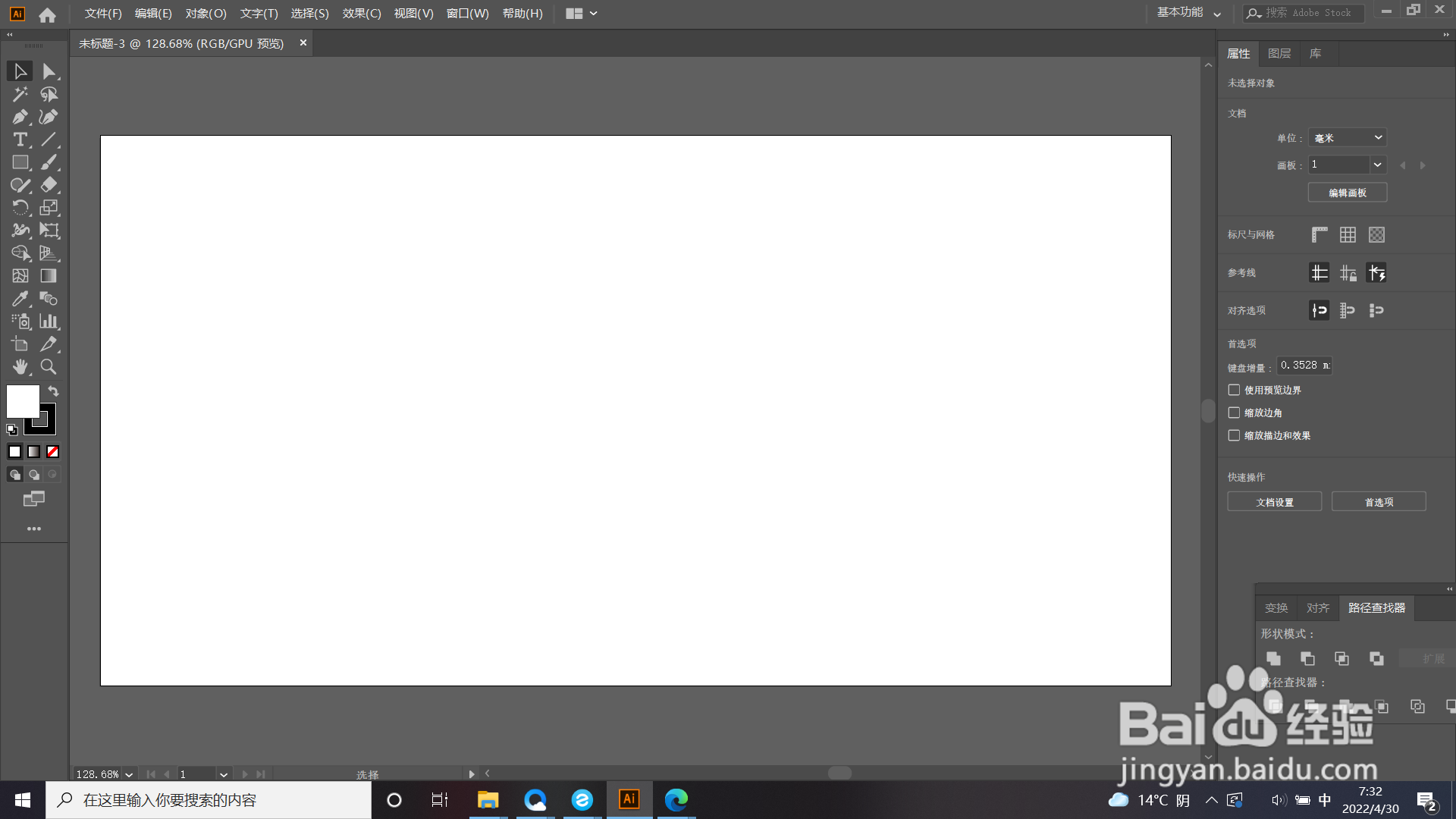The height and width of the screenshot is (819, 1456).
Task: Open the 效果(C) menu
Action: (362, 14)
